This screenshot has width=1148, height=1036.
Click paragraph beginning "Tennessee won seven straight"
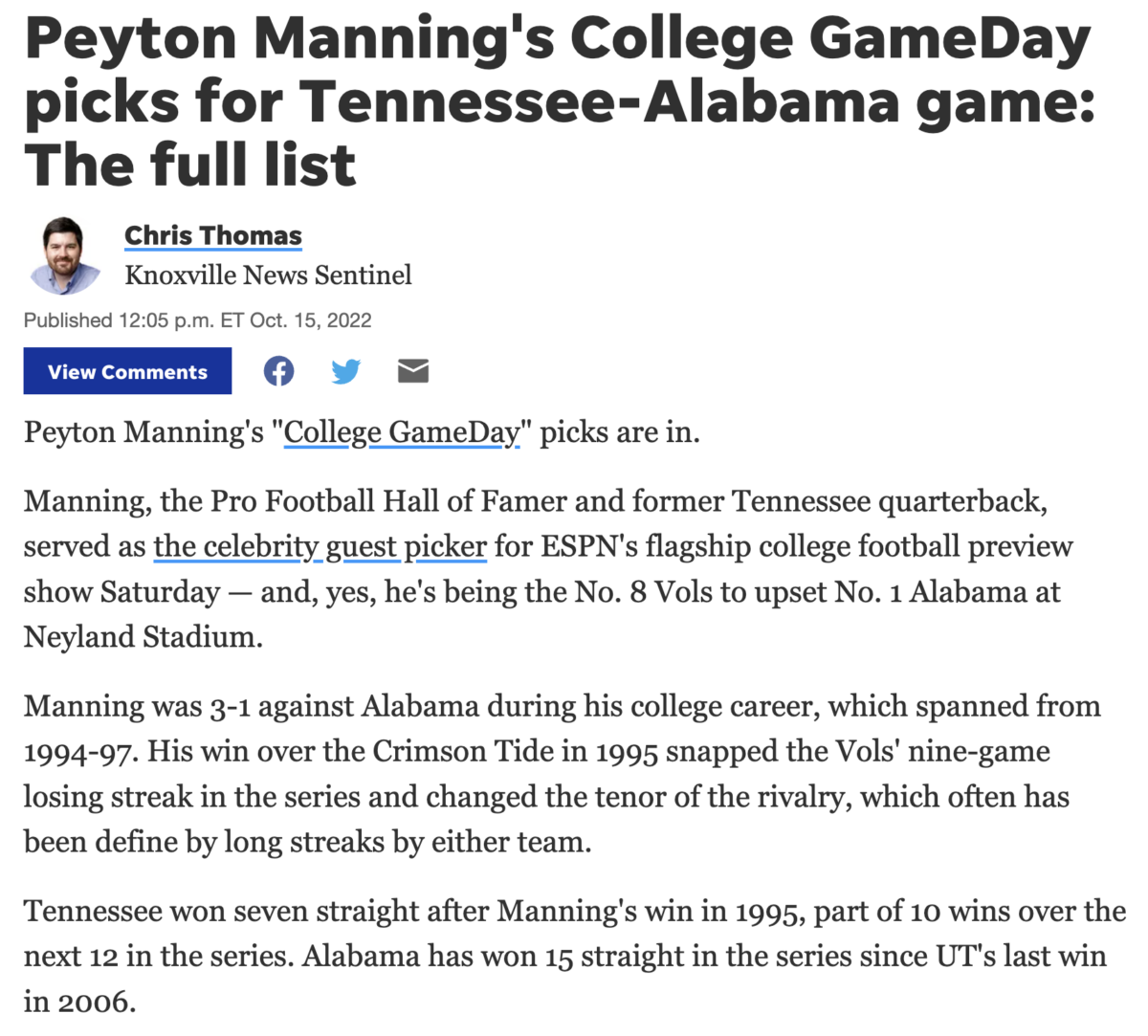click(574, 956)
